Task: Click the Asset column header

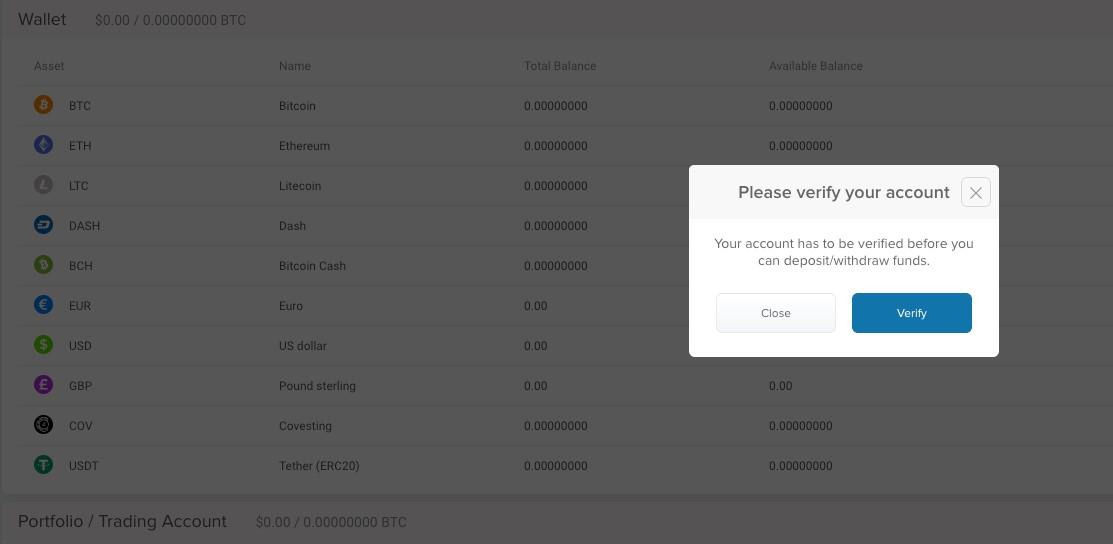Action: tap(49, 66)
